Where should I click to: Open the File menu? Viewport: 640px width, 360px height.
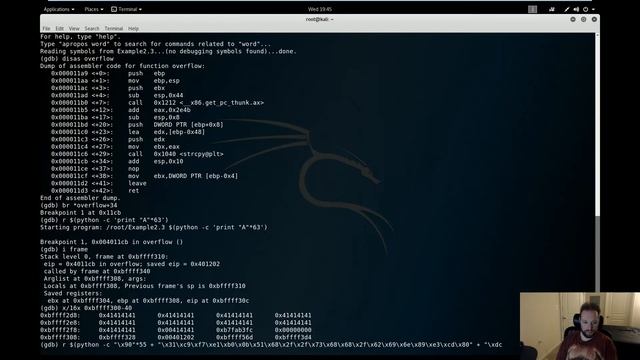[x=46, y=29]
